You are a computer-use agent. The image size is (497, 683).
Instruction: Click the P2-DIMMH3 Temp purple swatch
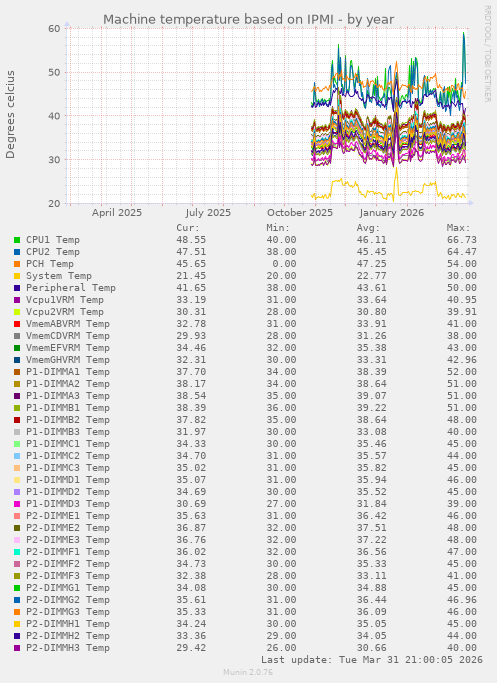click(17, 648)
